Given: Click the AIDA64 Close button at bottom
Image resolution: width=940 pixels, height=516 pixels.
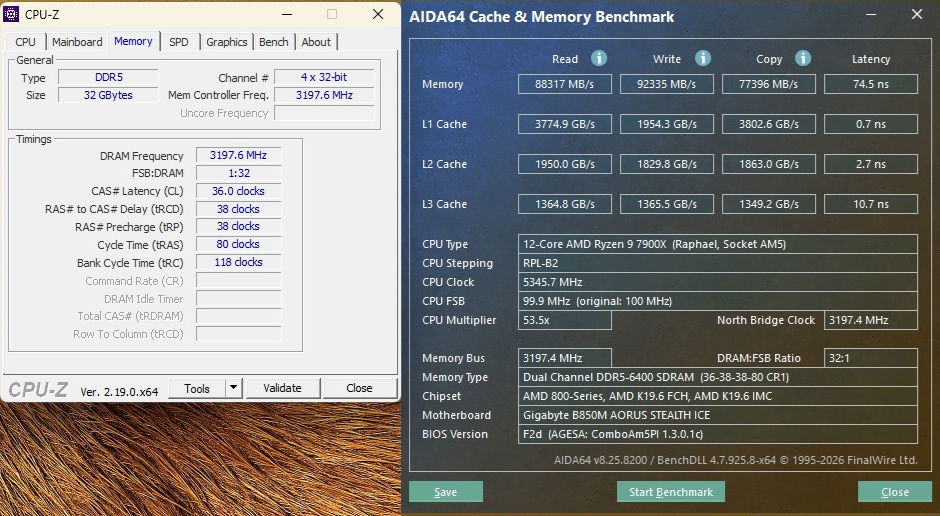Looking at the screenshot, I should [x=894, y=492].
